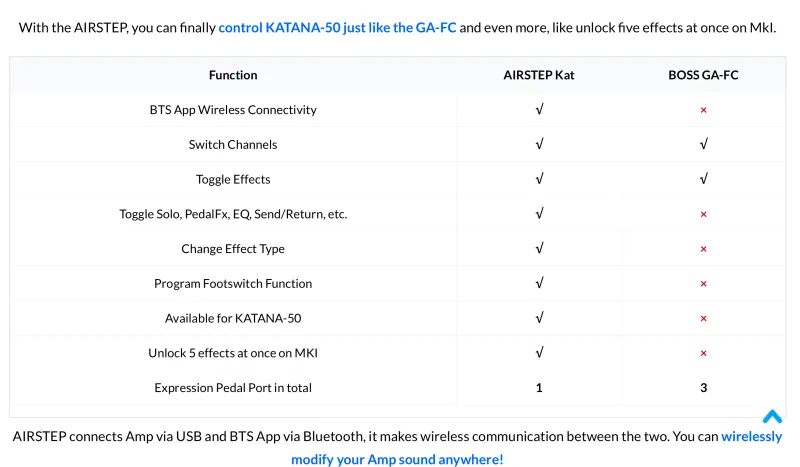Image resolution: width=800 pixels, height=467 pixels.
Task: Click the red X for Program Footswitch Function
Action: (x=703, y=284)
